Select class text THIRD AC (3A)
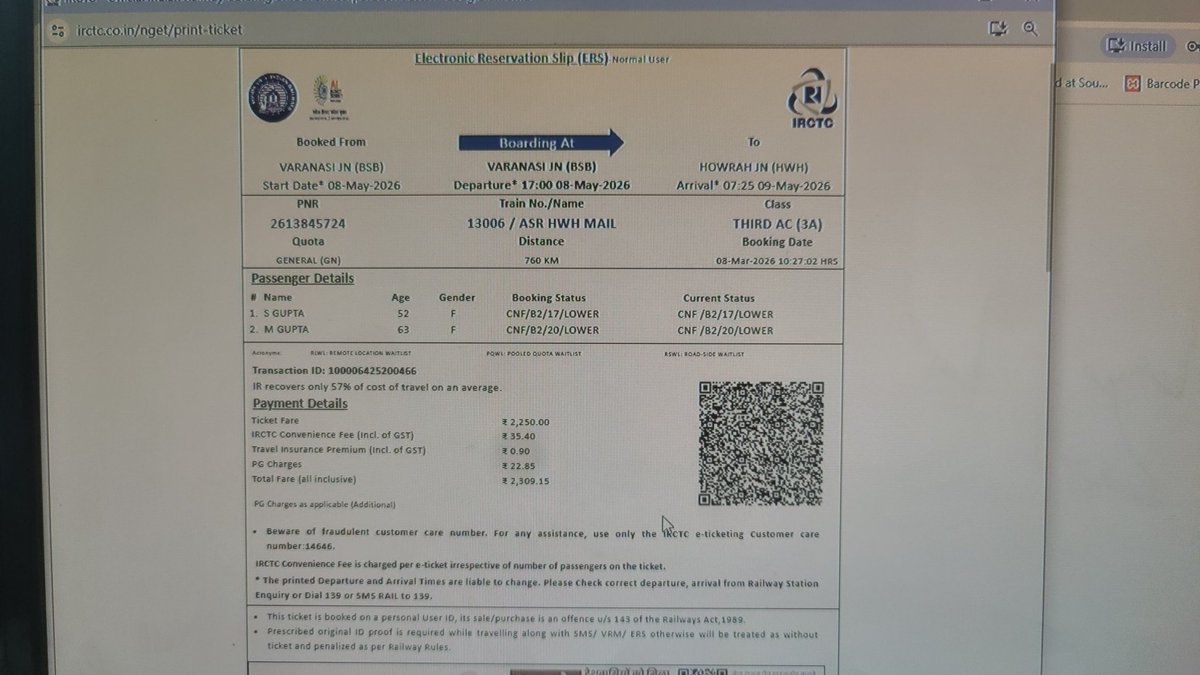 coord(777,224)
